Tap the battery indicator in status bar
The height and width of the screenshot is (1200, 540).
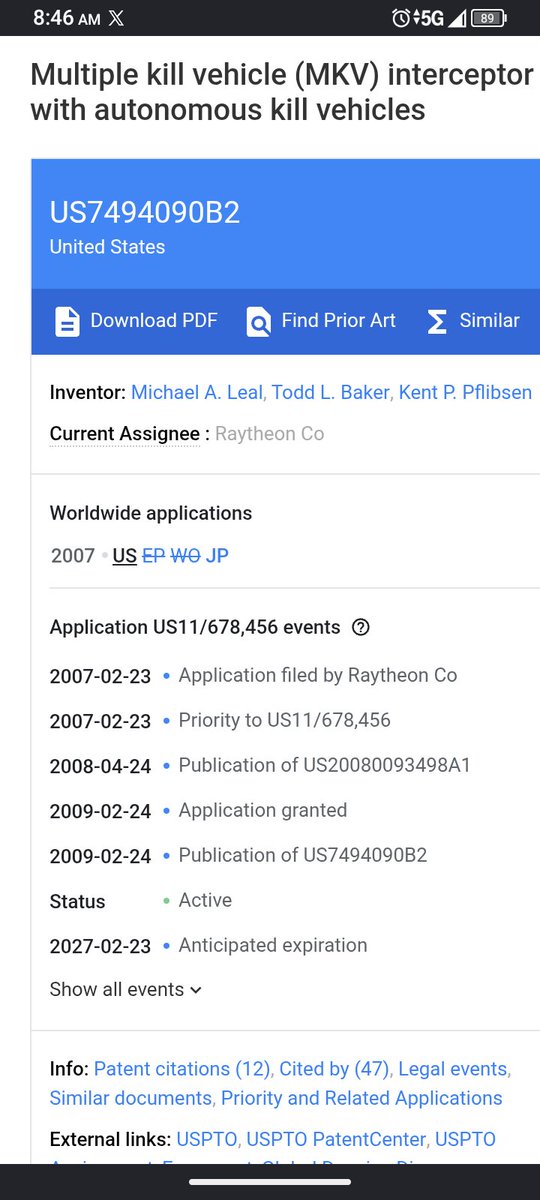(x=488, y=17)
